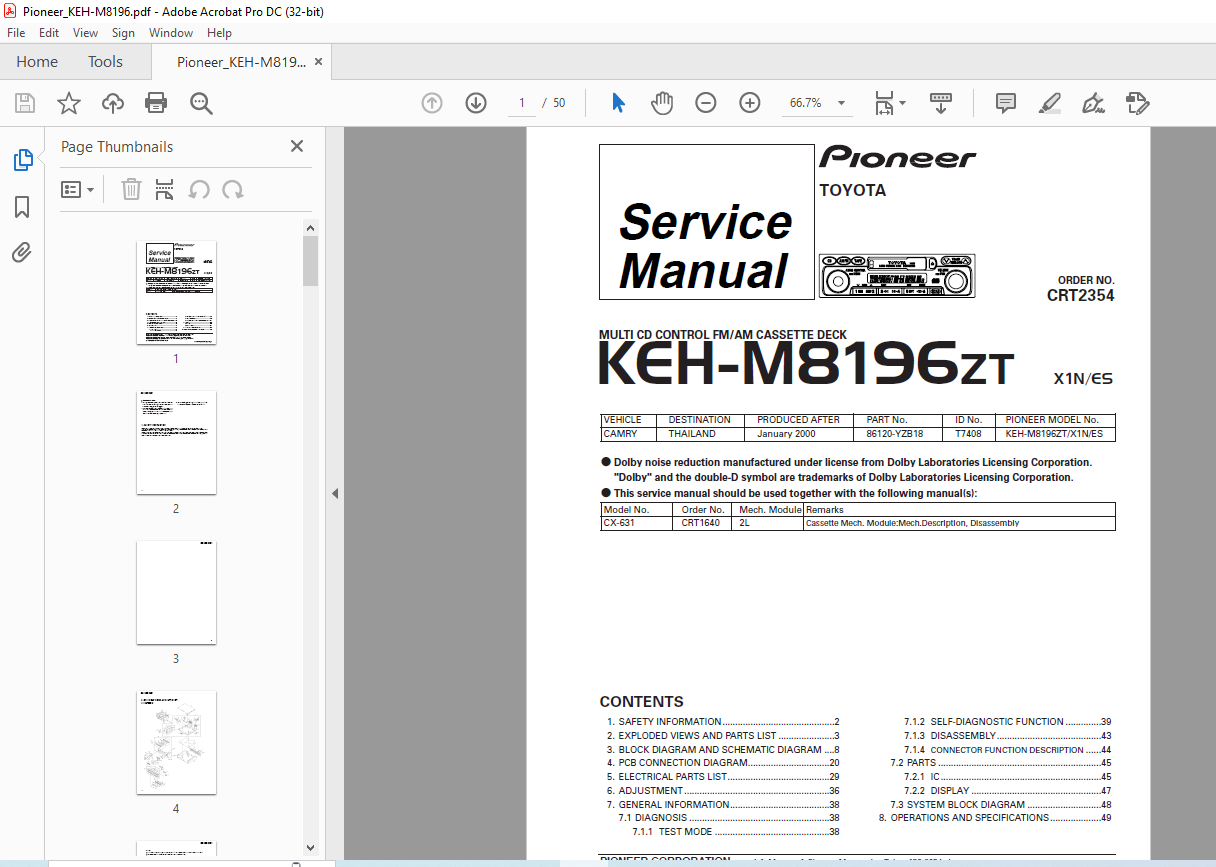Screen dimensions: 1216x867
Task: Click thumbnails scrollbar down arrow
Action: (x=310, y=849)
